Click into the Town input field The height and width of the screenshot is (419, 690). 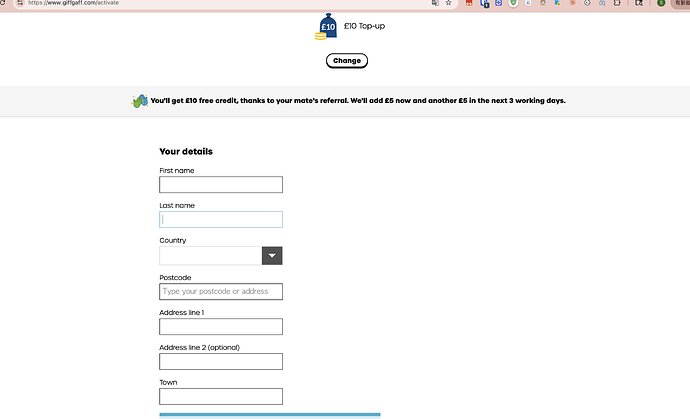[x=221, y=397]
